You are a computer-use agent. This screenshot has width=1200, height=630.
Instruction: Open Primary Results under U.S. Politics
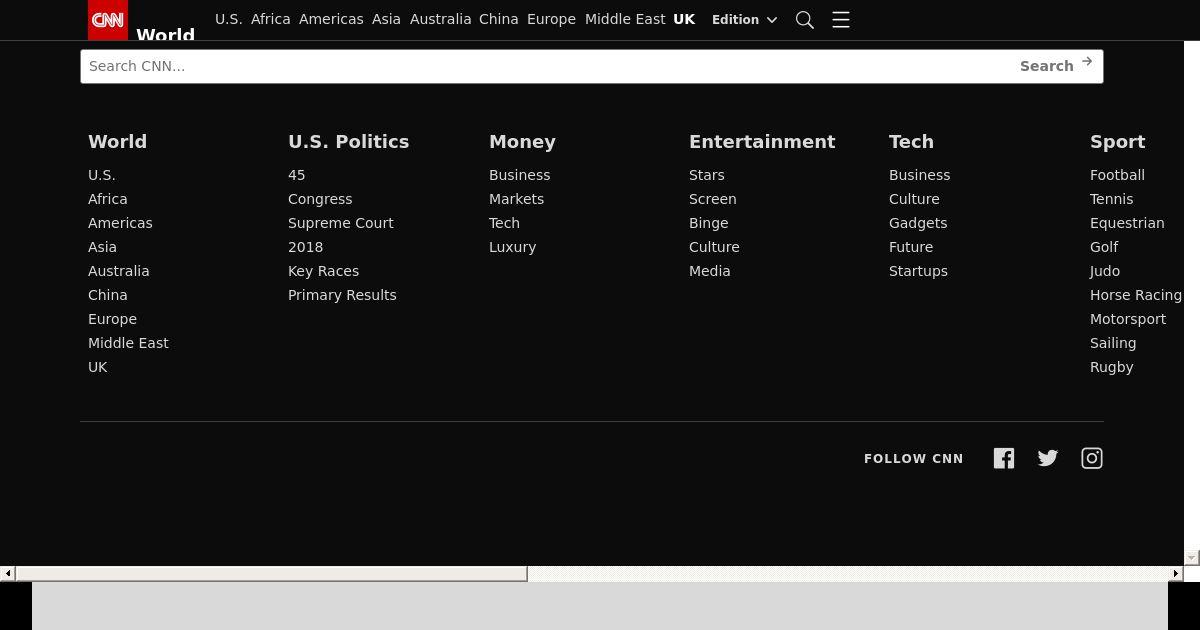point(342,295)
